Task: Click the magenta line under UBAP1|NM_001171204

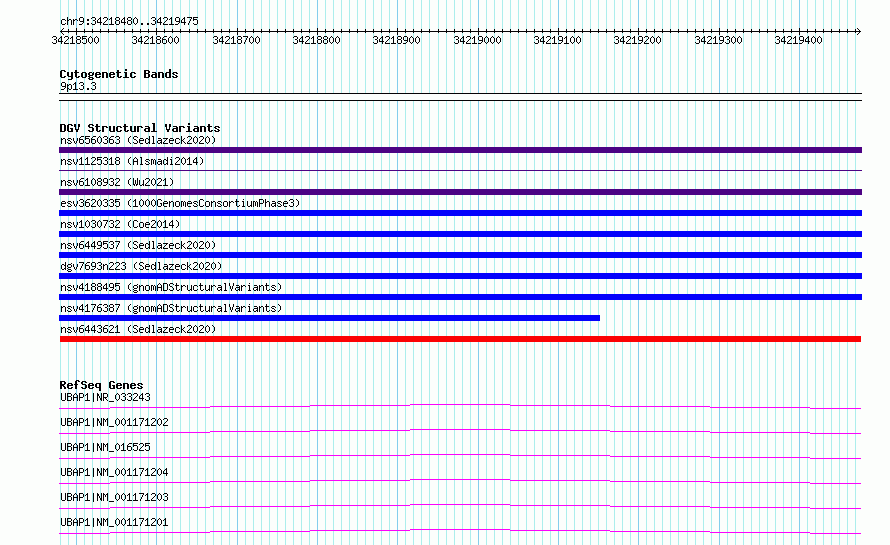Action: (460, 481)
